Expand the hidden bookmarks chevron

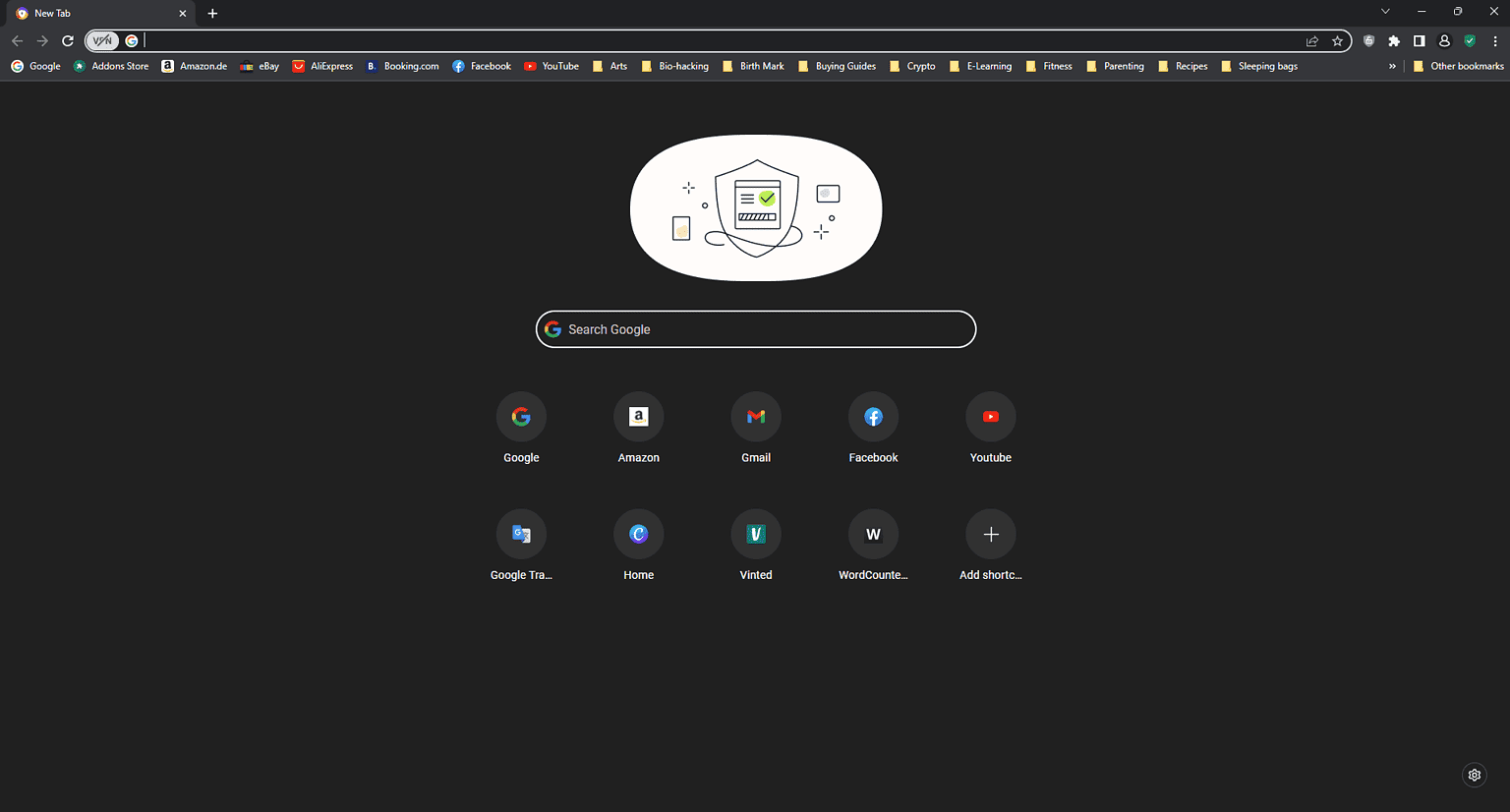pos(1392,66)
